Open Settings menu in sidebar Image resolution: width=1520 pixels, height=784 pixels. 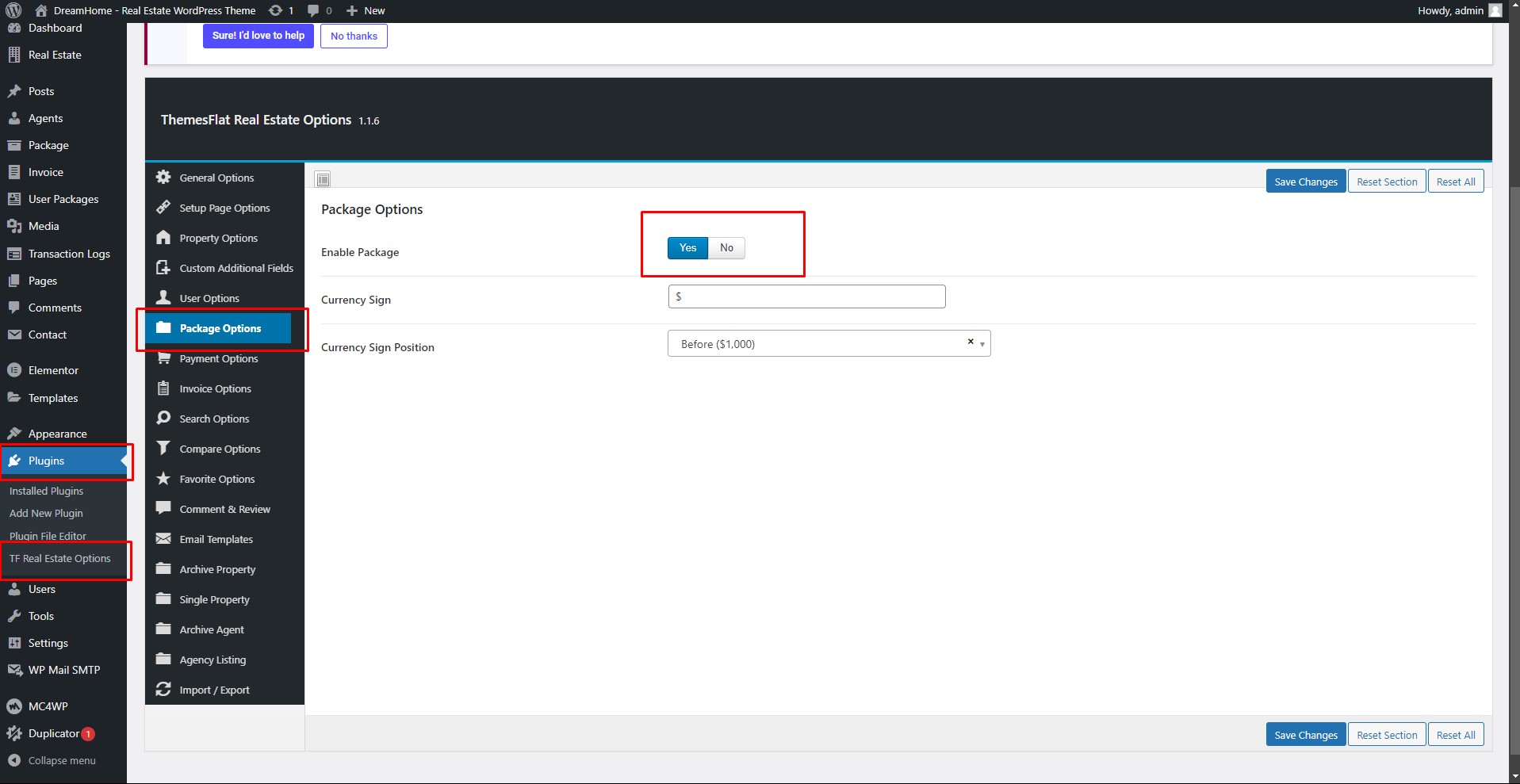(63, 643)
